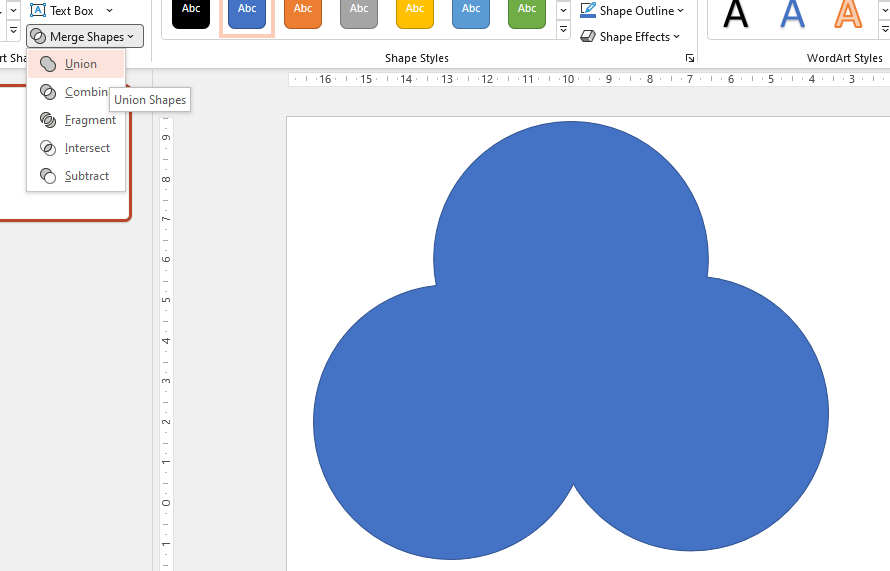Click the Subtract shapes icon
890x571 pixels.
[x=48, y=176]
